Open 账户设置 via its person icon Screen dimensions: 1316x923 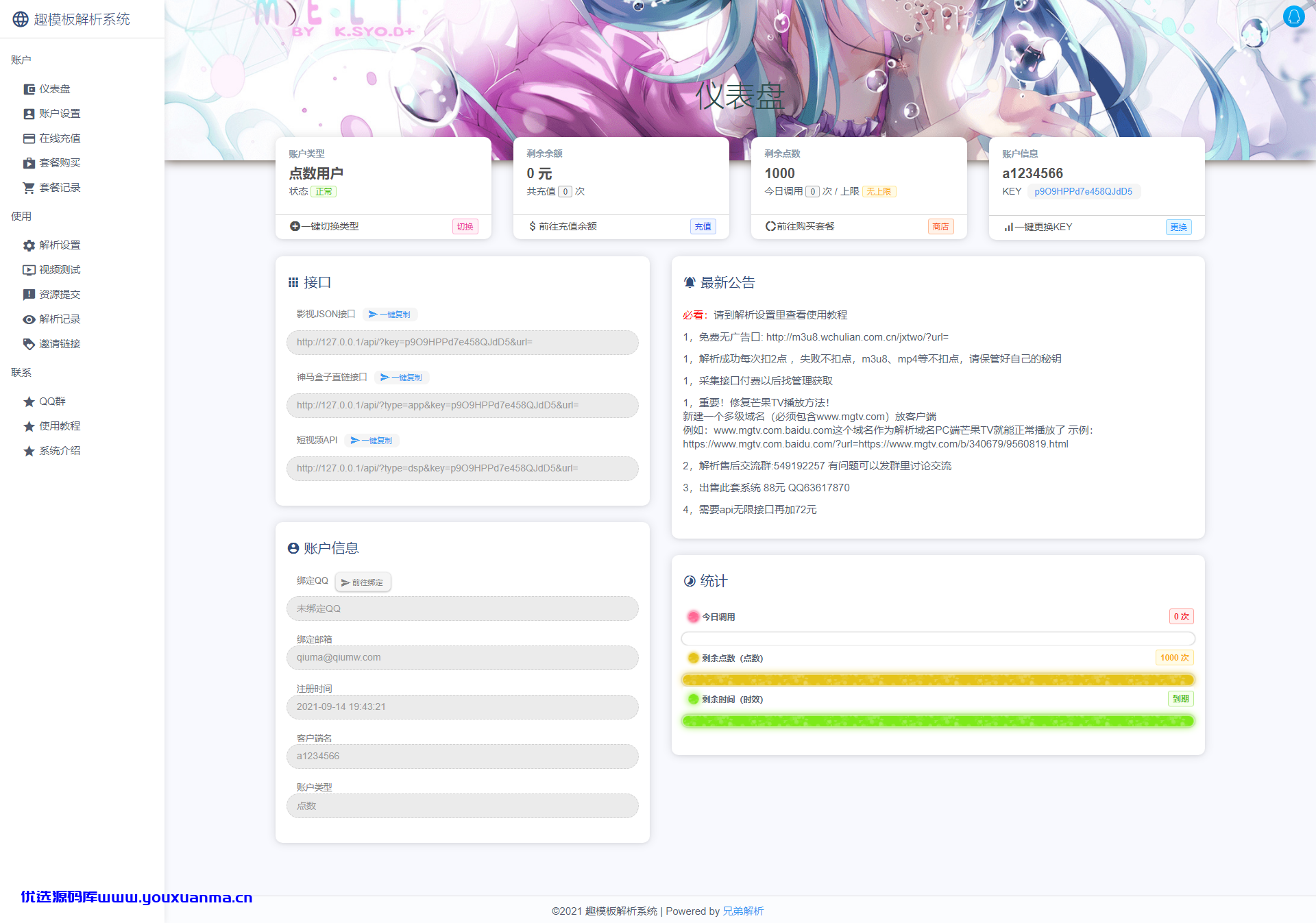(29, 114)
